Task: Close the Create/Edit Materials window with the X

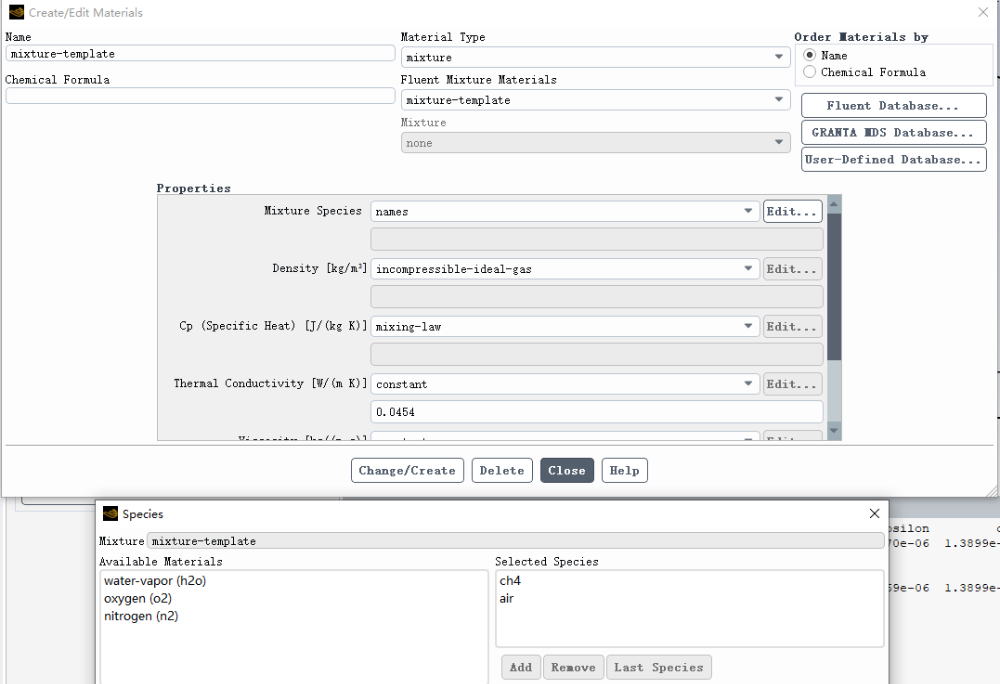Action: click(983, 12)
